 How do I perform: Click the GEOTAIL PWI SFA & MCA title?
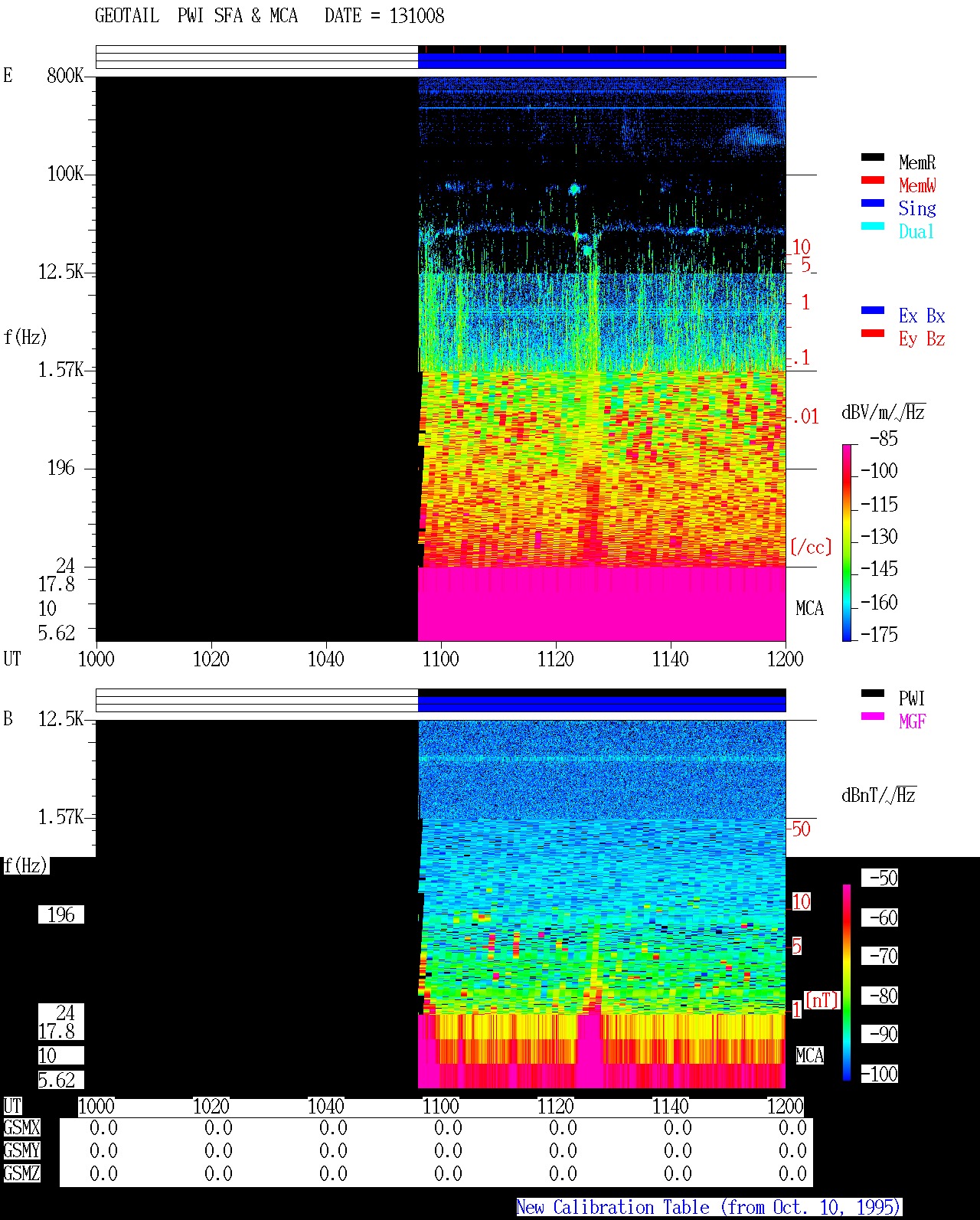(196, 16)
